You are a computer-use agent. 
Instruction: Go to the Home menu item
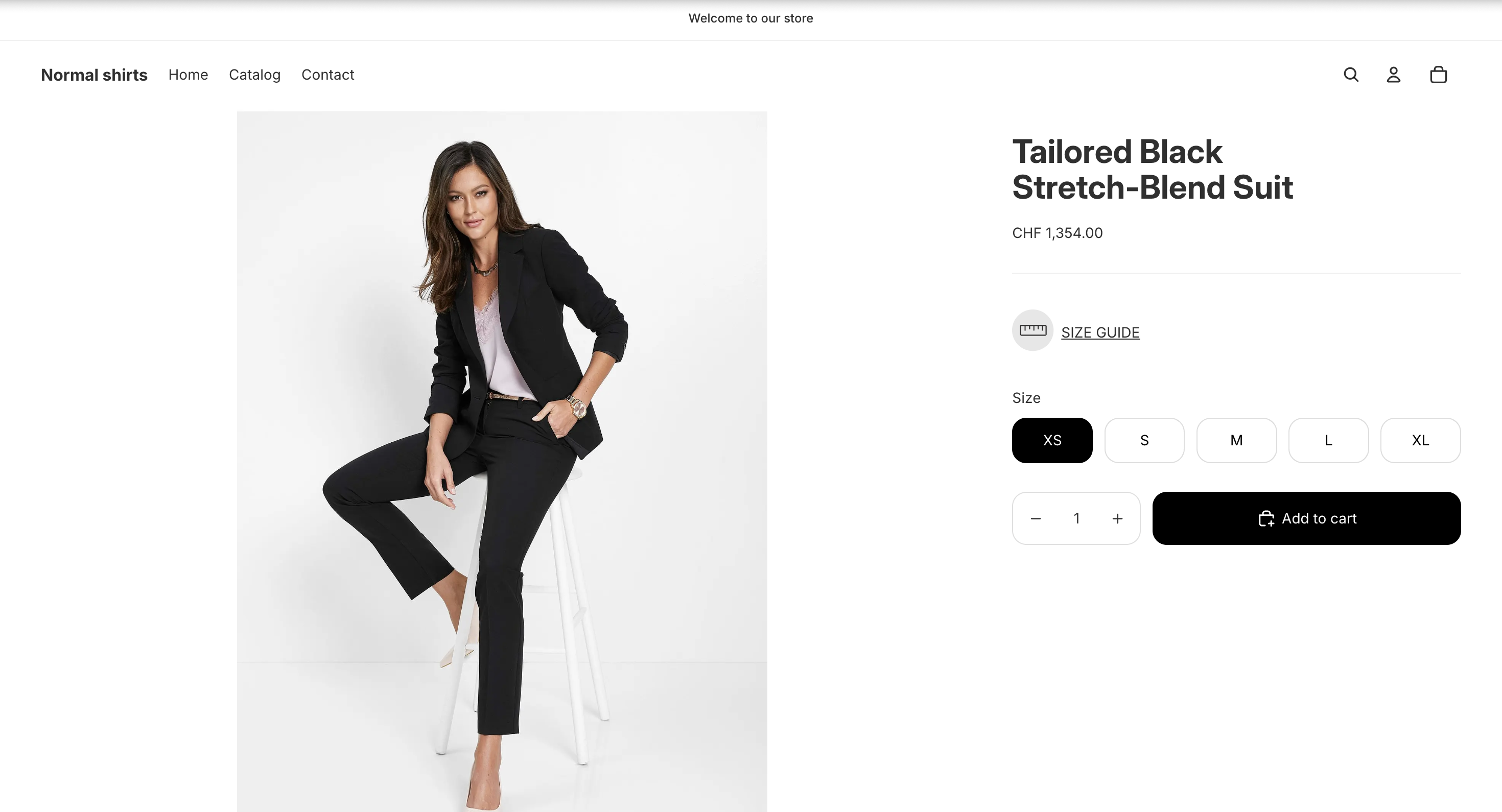188,75
